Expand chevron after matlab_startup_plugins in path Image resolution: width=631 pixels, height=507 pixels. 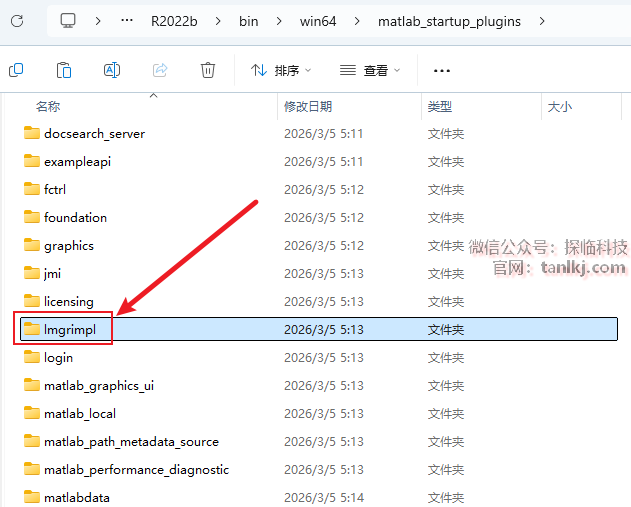(x=543, y=21)
